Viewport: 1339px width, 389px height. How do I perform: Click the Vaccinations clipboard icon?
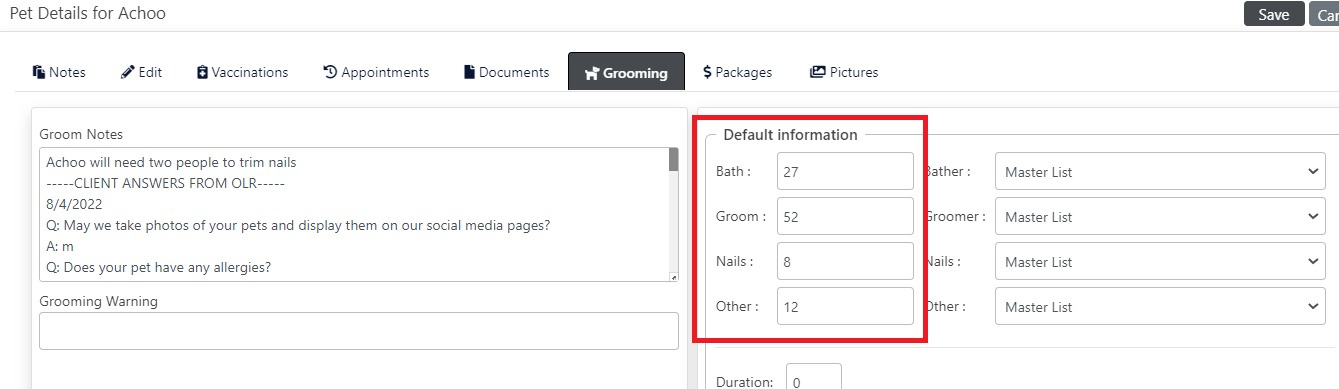pos(202,72)
